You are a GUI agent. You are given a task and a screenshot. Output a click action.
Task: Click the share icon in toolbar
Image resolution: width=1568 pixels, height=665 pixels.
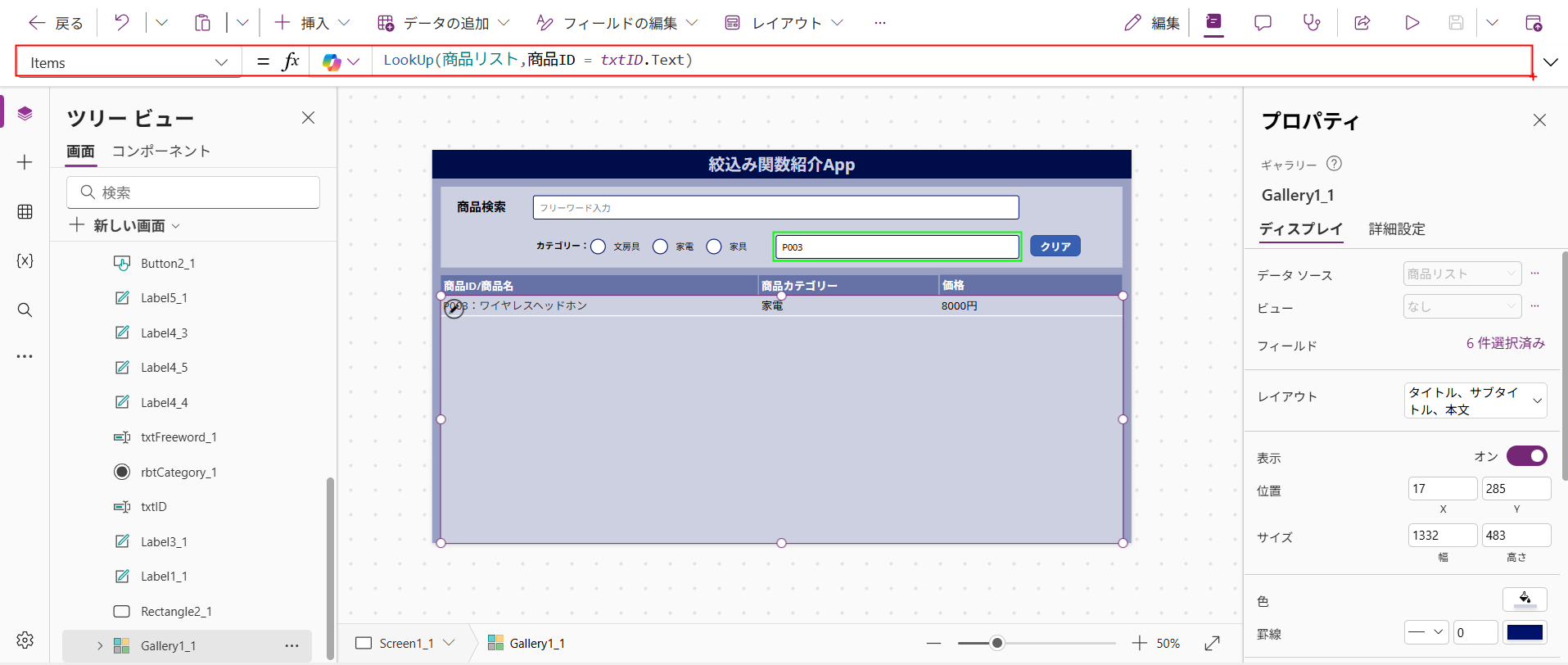1362,23
